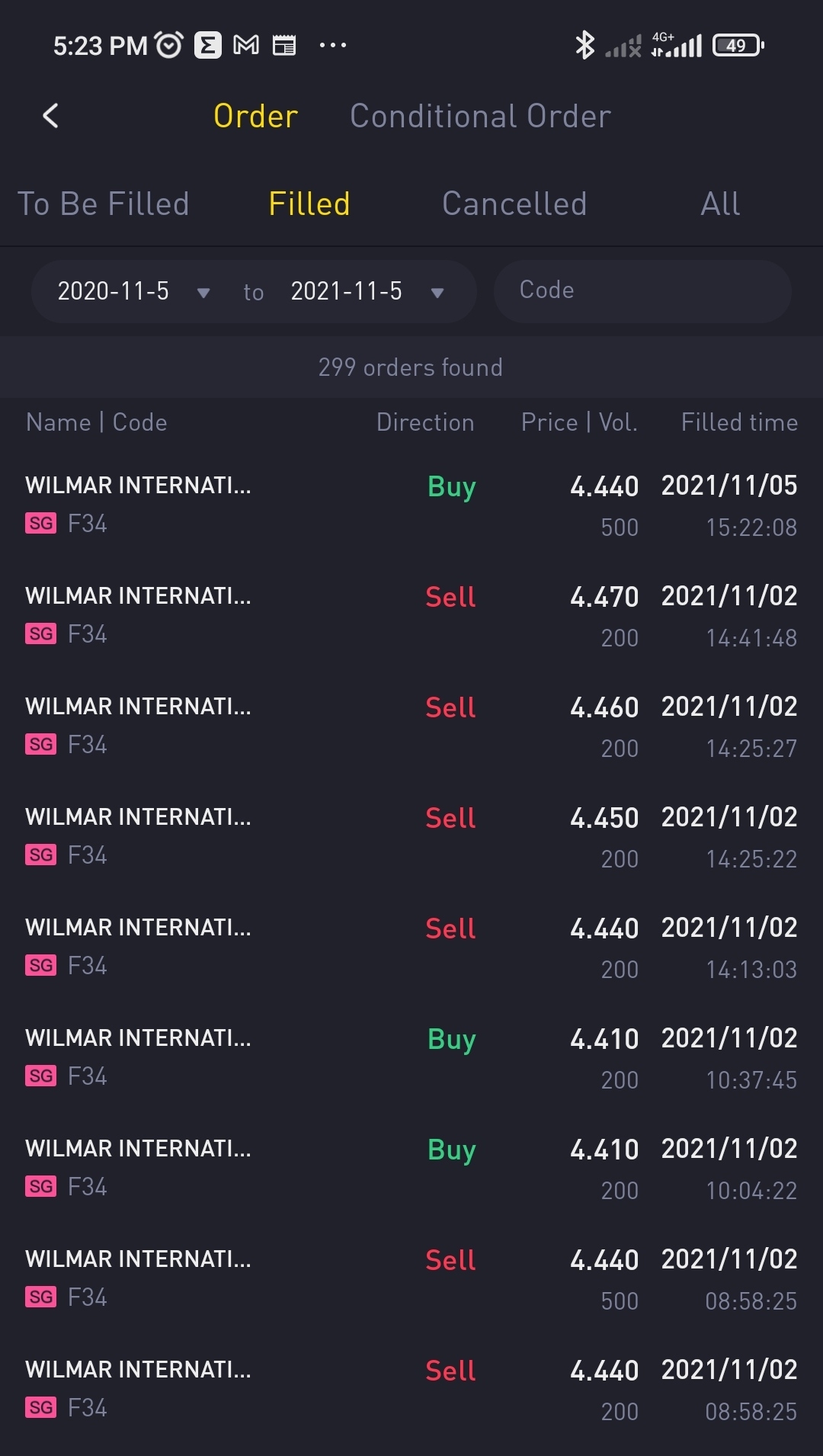Viewport: 823px width, 1456px height.
Task: Tap the Bluetooth status icon
Action: coord(584,45)
